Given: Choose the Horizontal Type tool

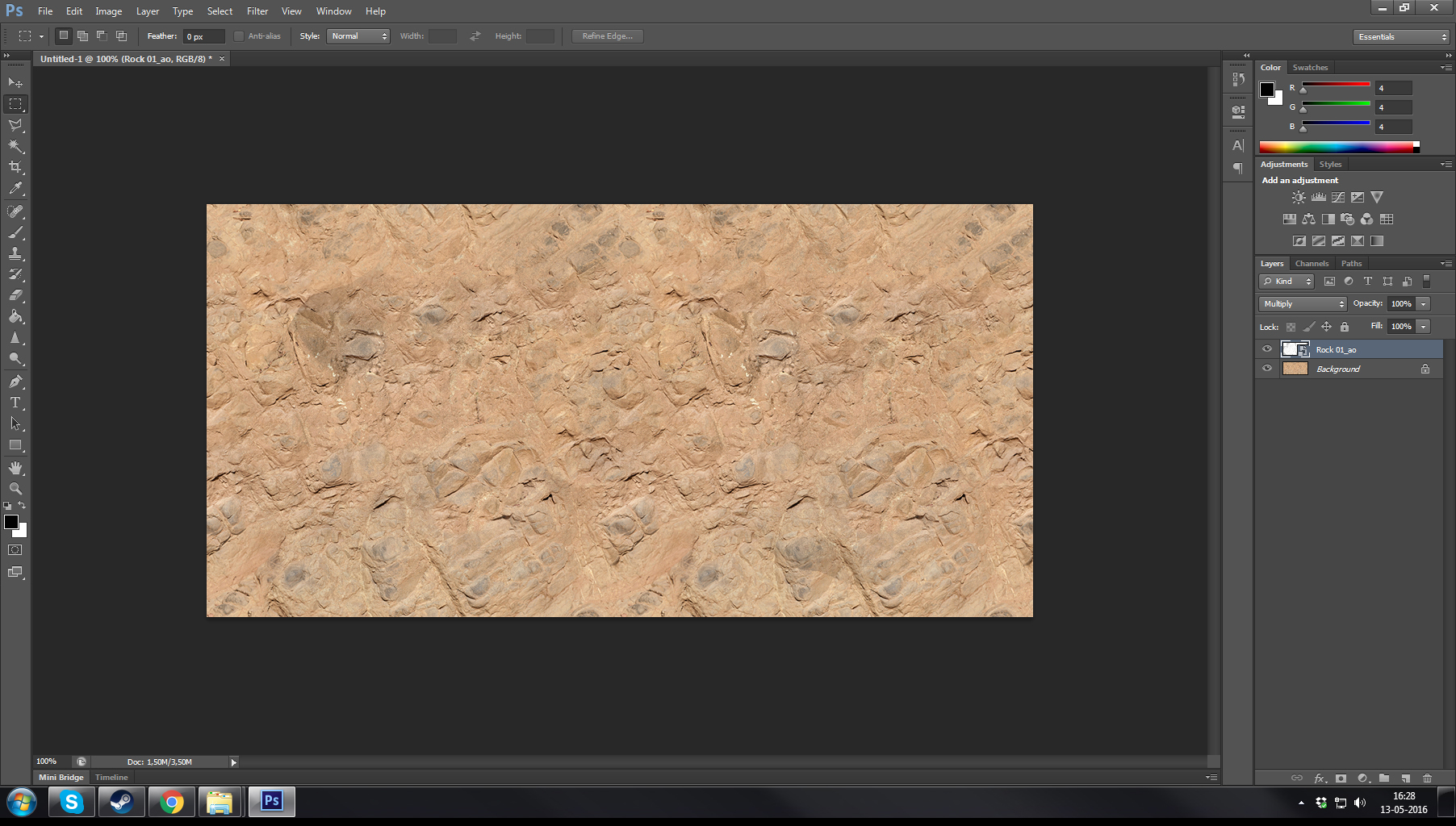Looking at the screenshot, I should click(x=15, y=403).
